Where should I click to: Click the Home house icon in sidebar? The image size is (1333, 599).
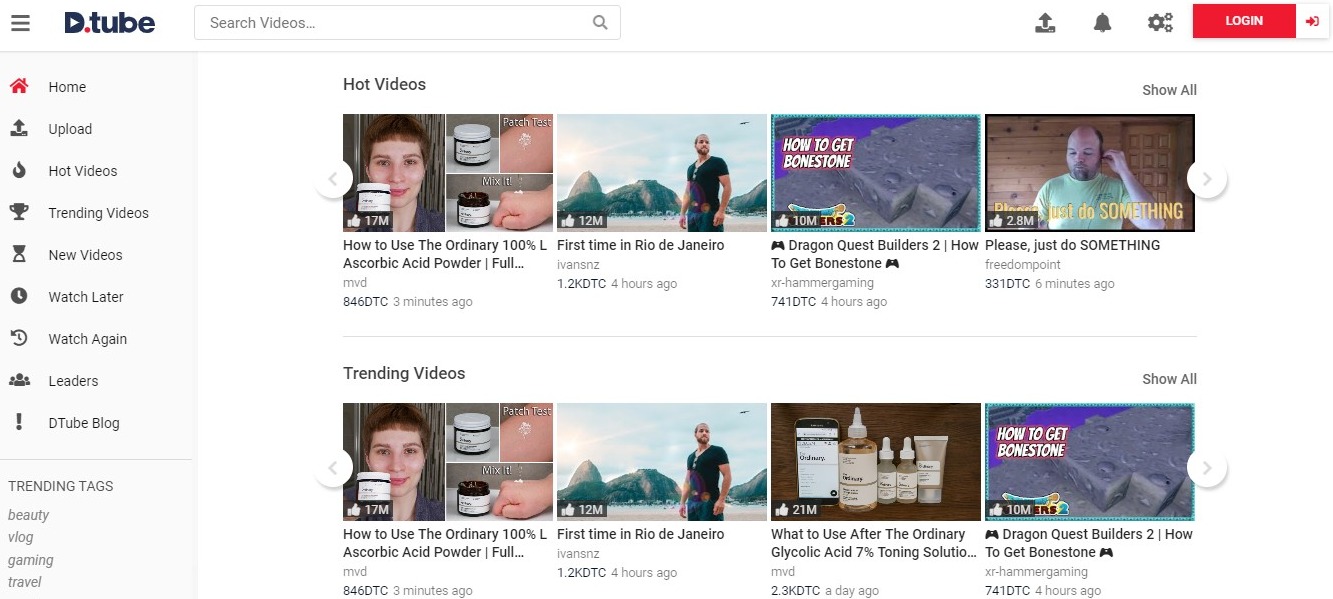pyautogui.click(x=19, y=87)
